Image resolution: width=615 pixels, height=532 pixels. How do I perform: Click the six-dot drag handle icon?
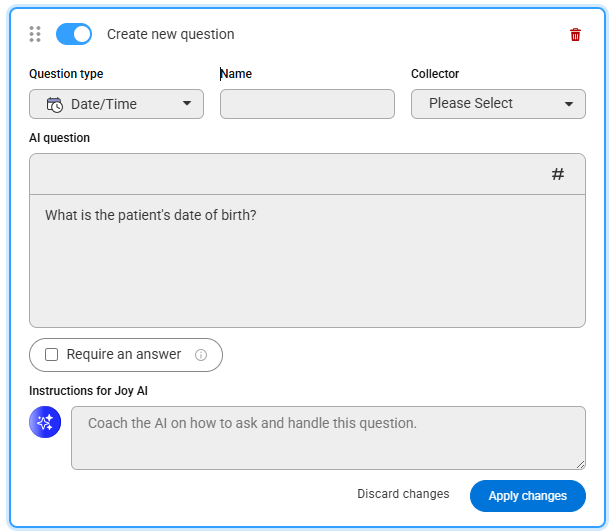point(35,34)
